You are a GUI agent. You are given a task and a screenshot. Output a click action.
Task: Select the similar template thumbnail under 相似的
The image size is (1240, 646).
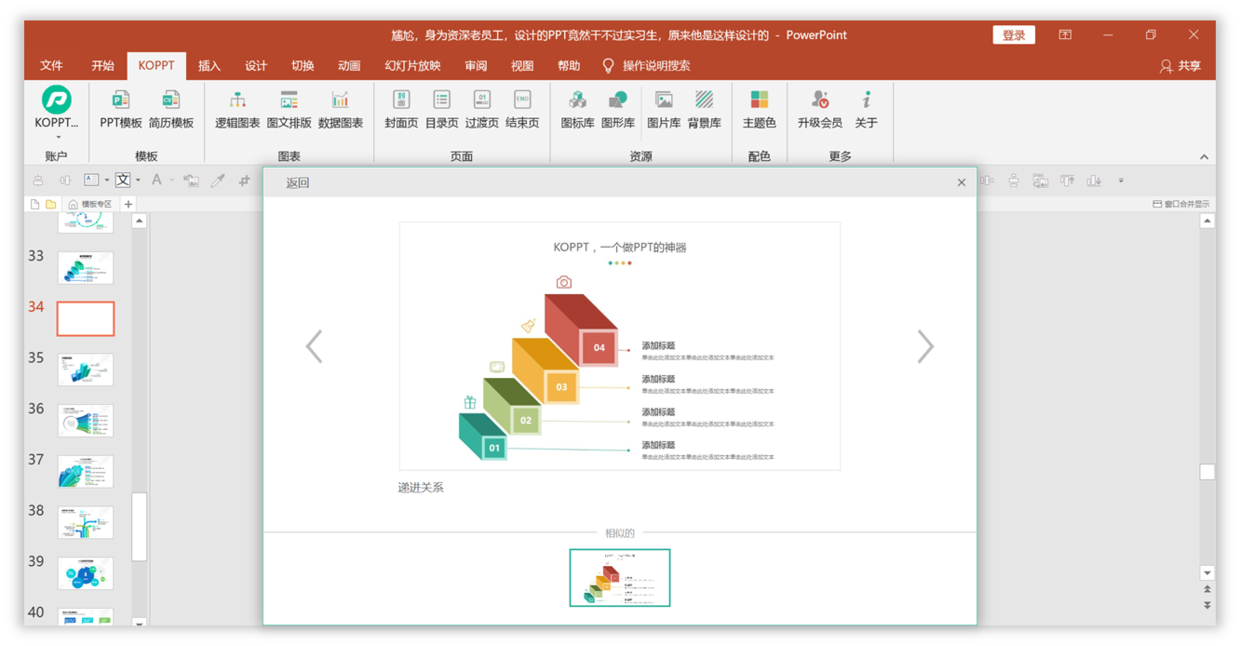(620, 577)
